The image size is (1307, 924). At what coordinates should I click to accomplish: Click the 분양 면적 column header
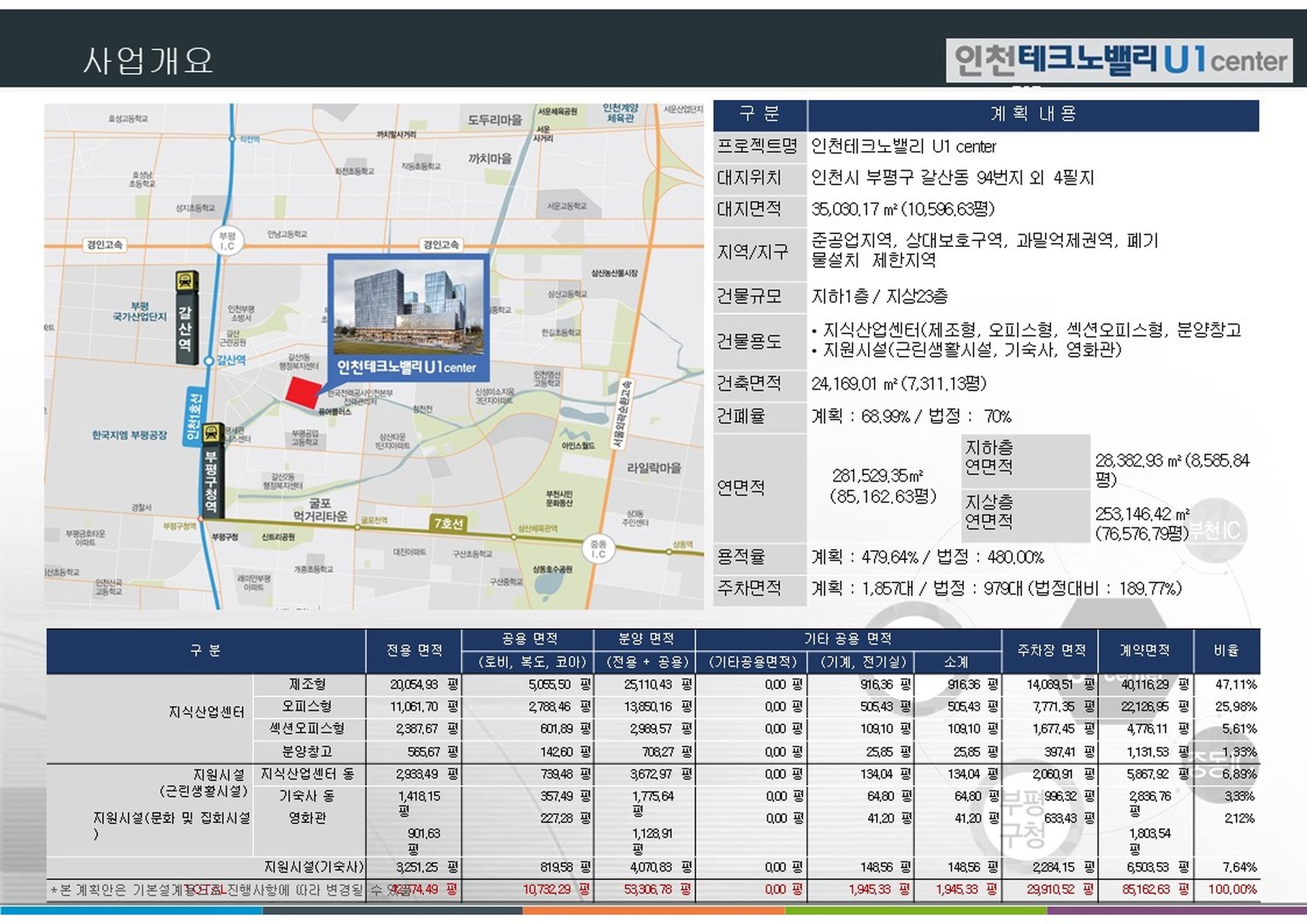(x=645, y=639)
